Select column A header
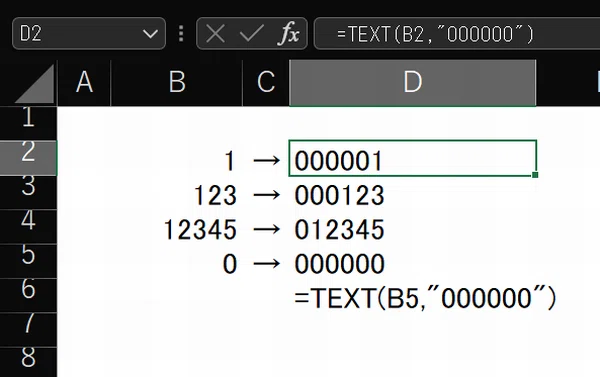Viewport: 600px width, 377px height. pos(84,83)
